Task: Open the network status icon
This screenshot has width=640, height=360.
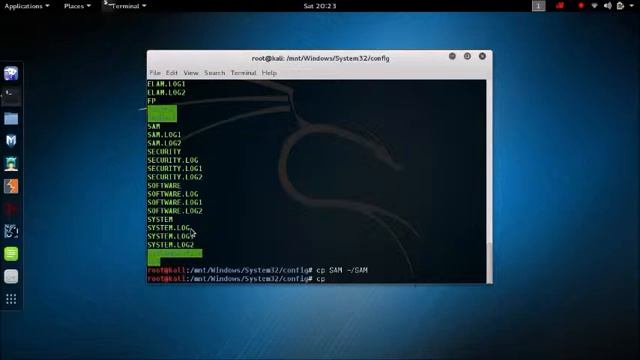Action: pos(595,6)
